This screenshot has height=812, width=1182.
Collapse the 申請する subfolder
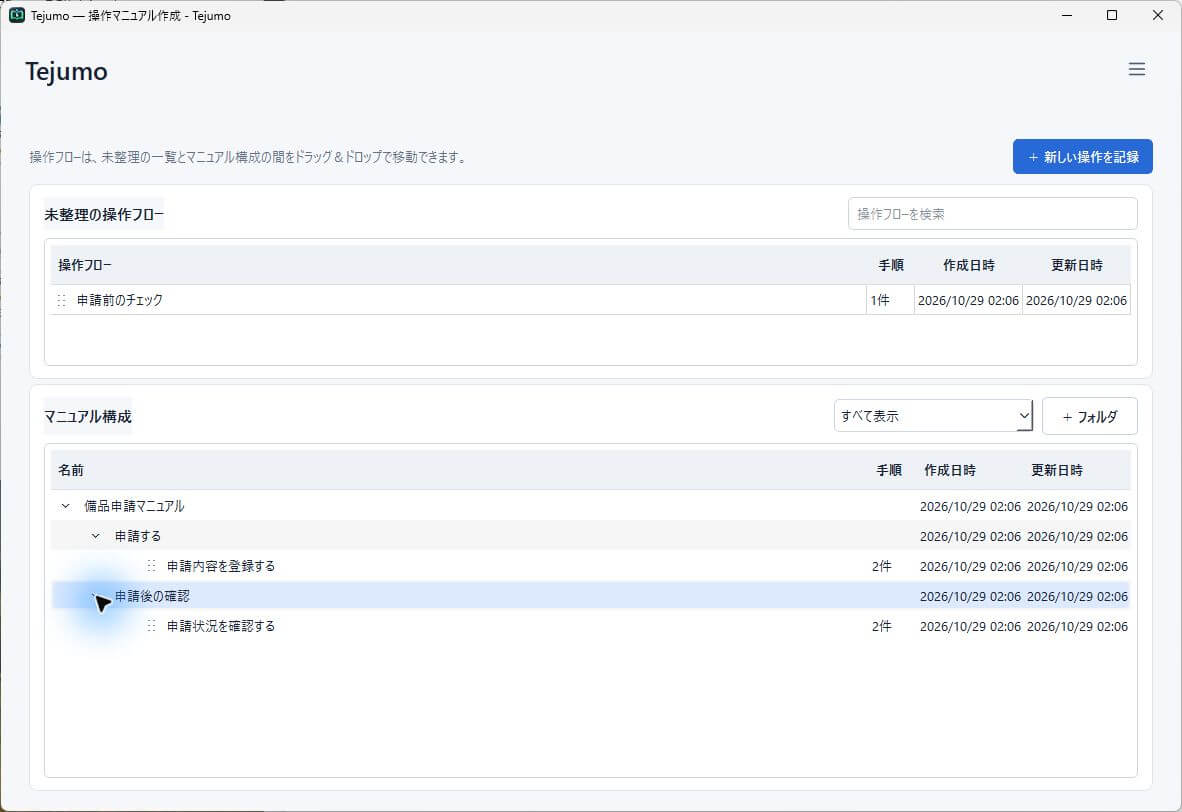pos(96,536)
